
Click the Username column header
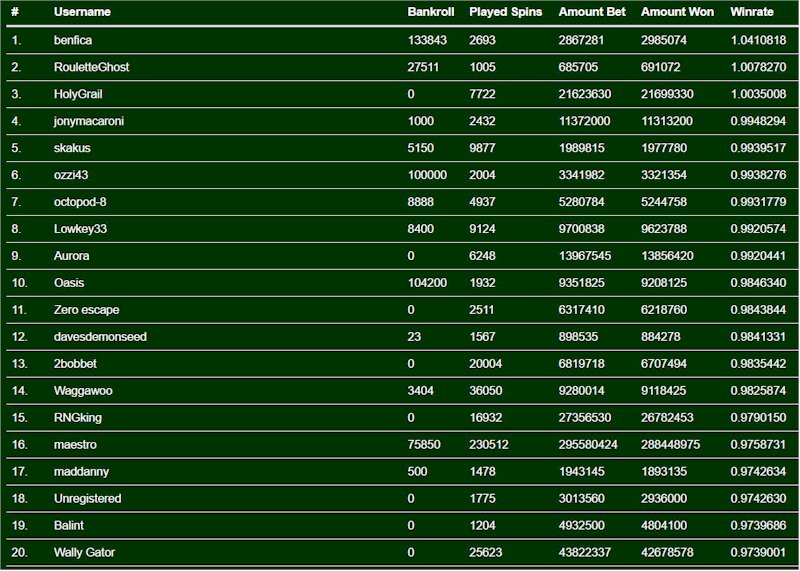pyautogui.click(x=82, y=12)
